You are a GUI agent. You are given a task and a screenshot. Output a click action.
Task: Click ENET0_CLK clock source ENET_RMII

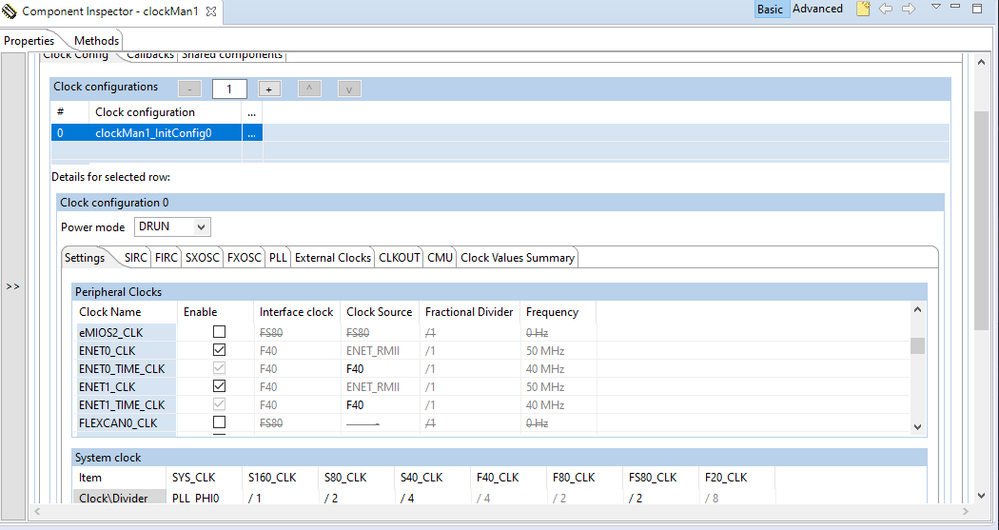[373, 351]
